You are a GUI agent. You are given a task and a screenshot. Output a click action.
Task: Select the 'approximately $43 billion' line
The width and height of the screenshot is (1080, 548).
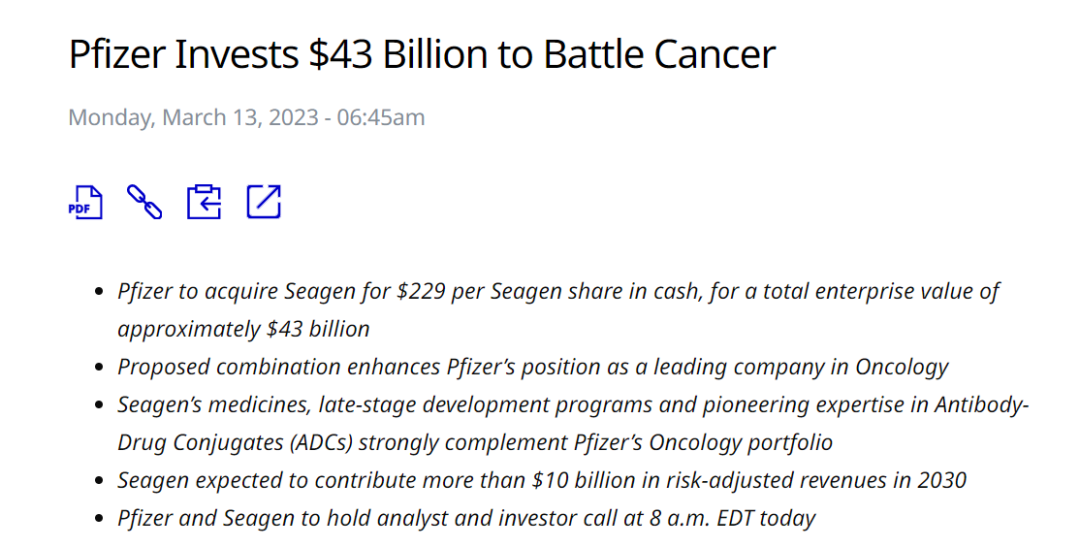click(243, 329)
